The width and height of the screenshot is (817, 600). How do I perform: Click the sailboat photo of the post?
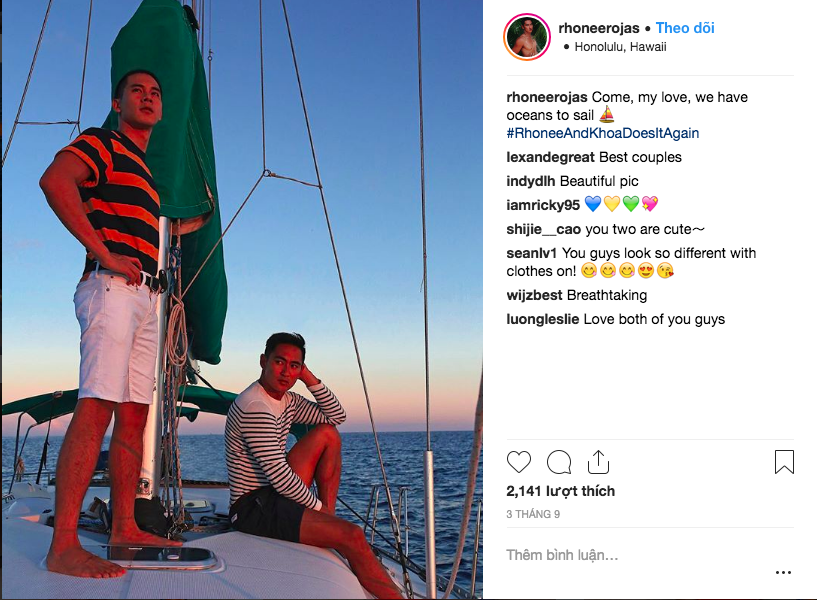(x=241, y=300)
